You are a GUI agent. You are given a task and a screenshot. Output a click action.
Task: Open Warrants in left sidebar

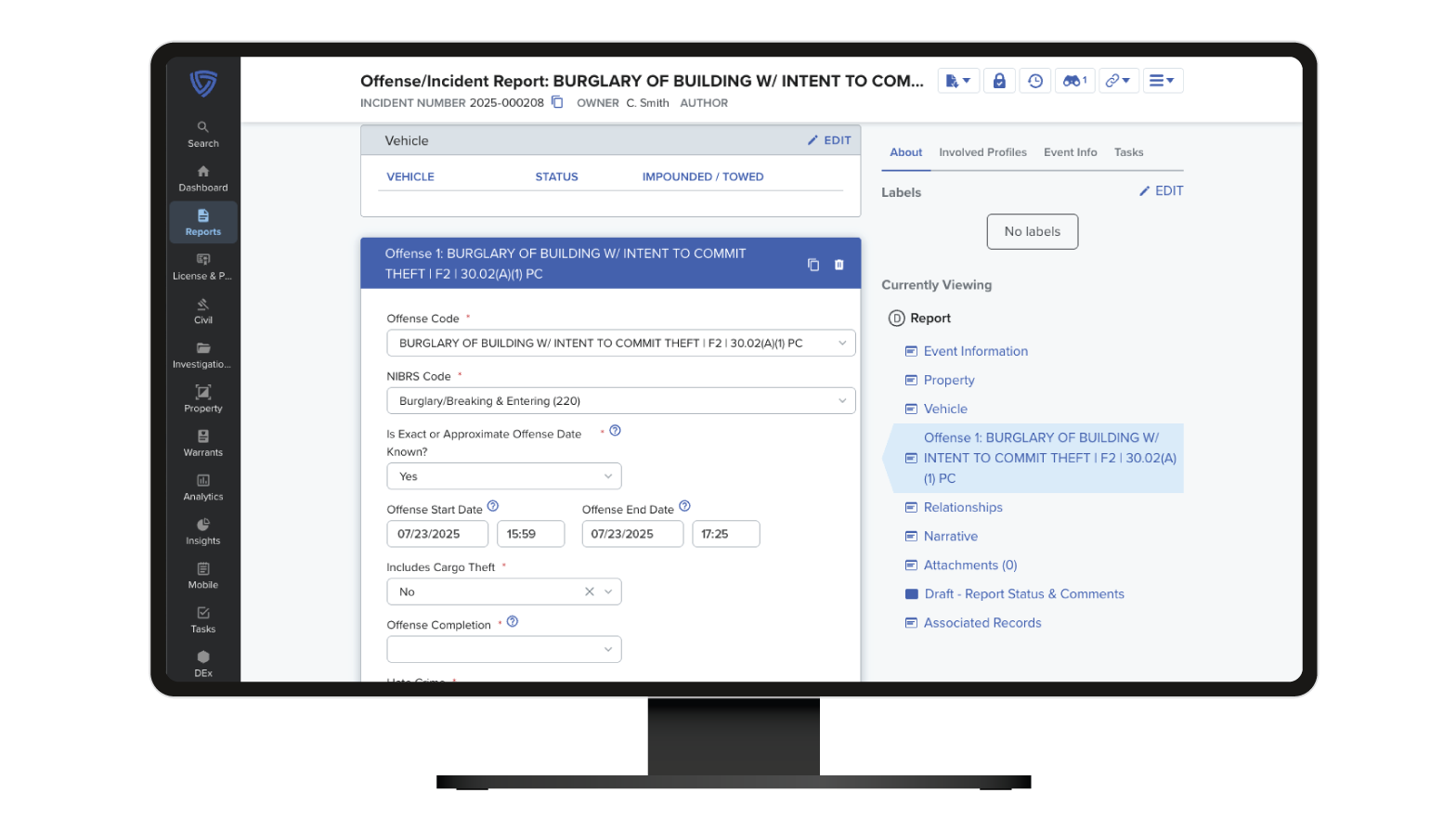click(203, 443)
